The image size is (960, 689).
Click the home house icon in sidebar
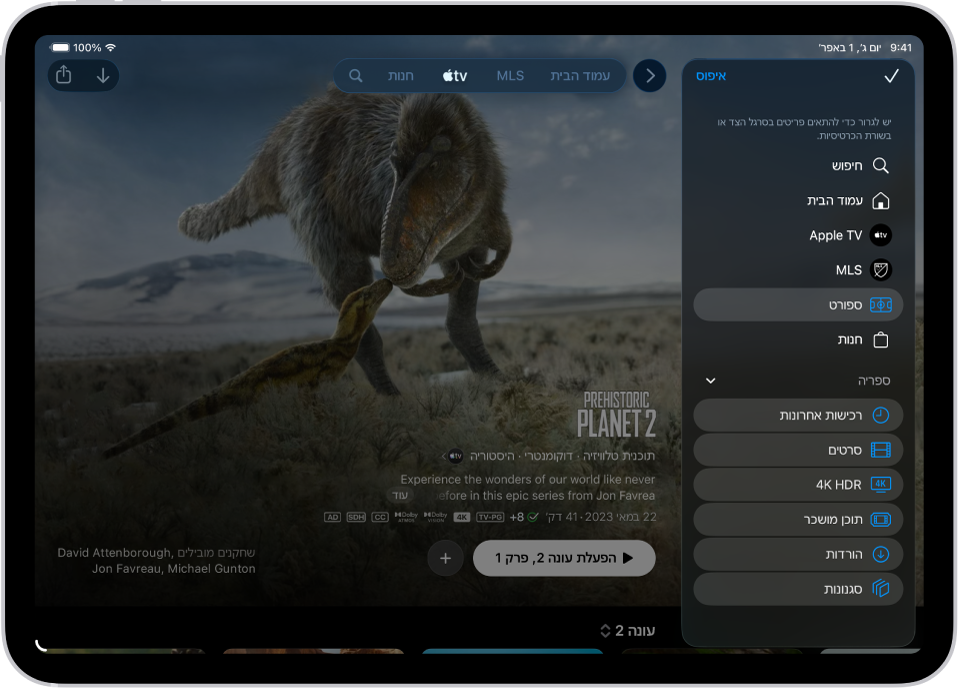(x=880, y=200)
